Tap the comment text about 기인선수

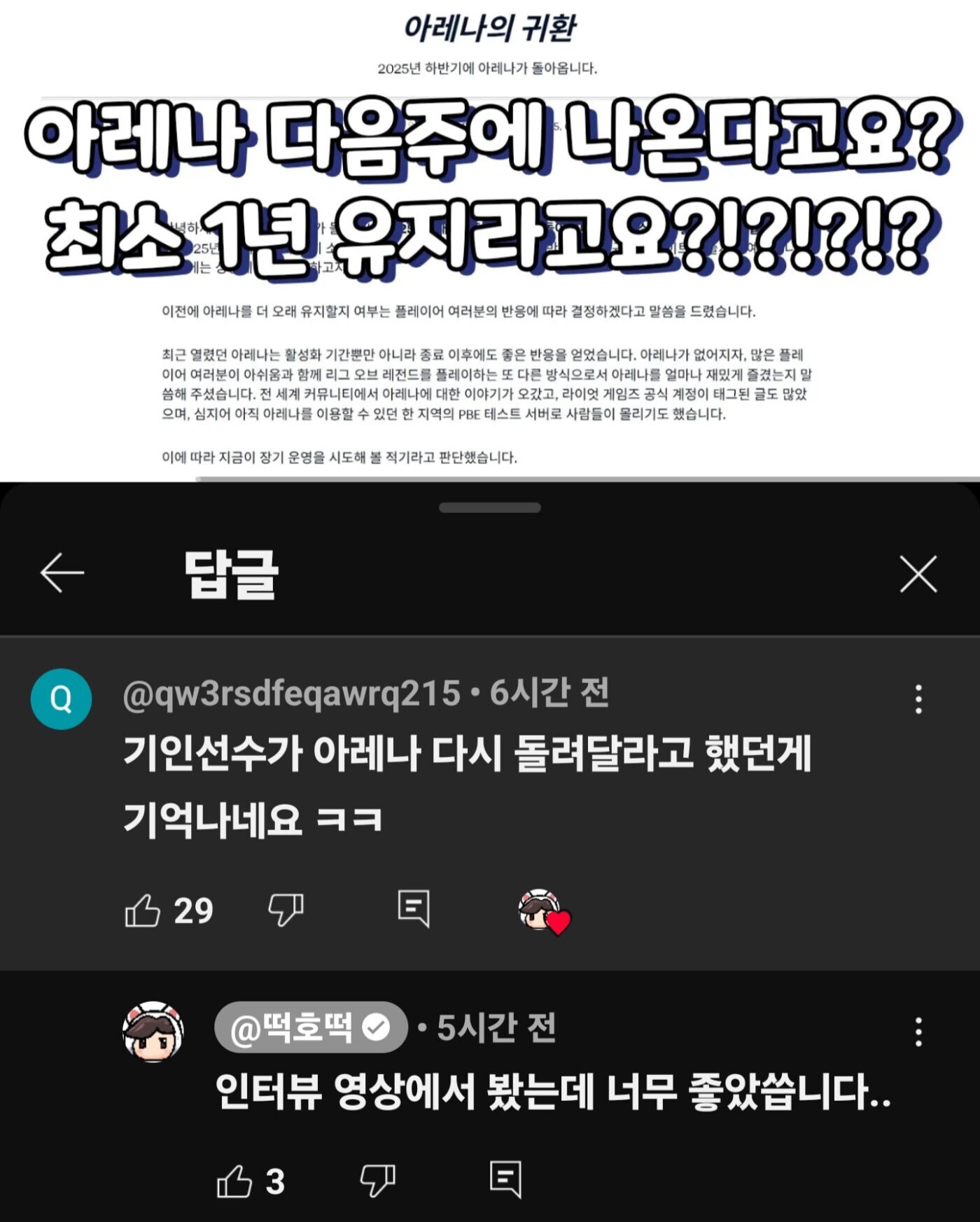point(468,786)
